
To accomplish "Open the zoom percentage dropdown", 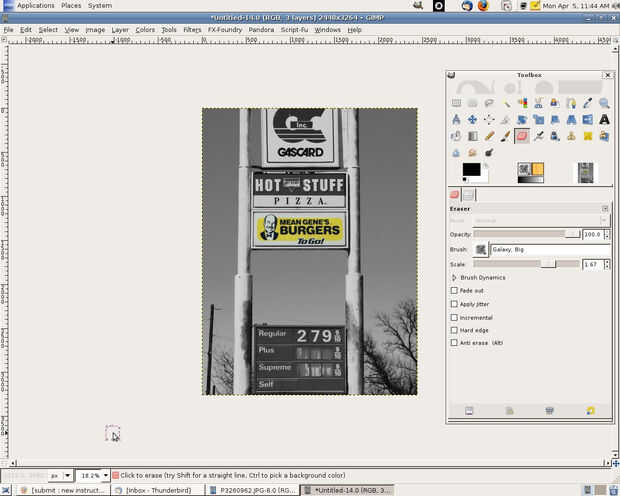I will pyautogui.click(x=107, y=475).
